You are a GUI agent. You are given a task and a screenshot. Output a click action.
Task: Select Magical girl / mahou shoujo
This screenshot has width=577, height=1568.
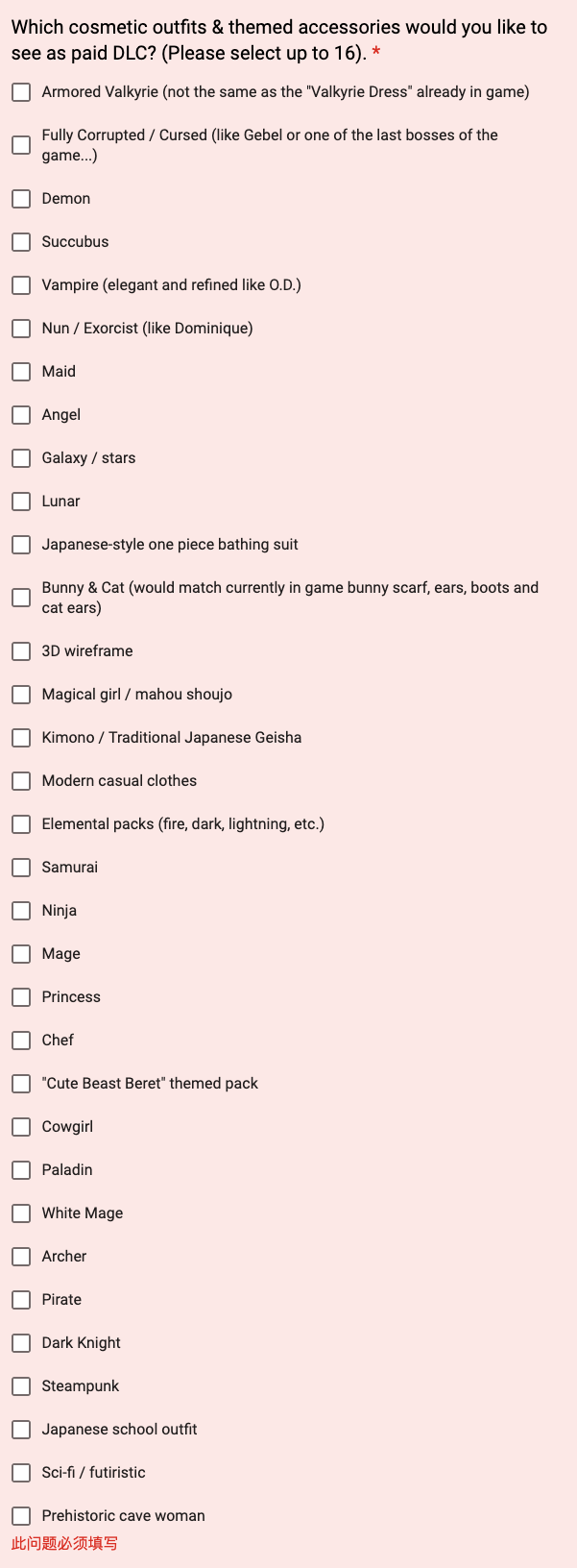pyautogui.click(x=21, y=695)
